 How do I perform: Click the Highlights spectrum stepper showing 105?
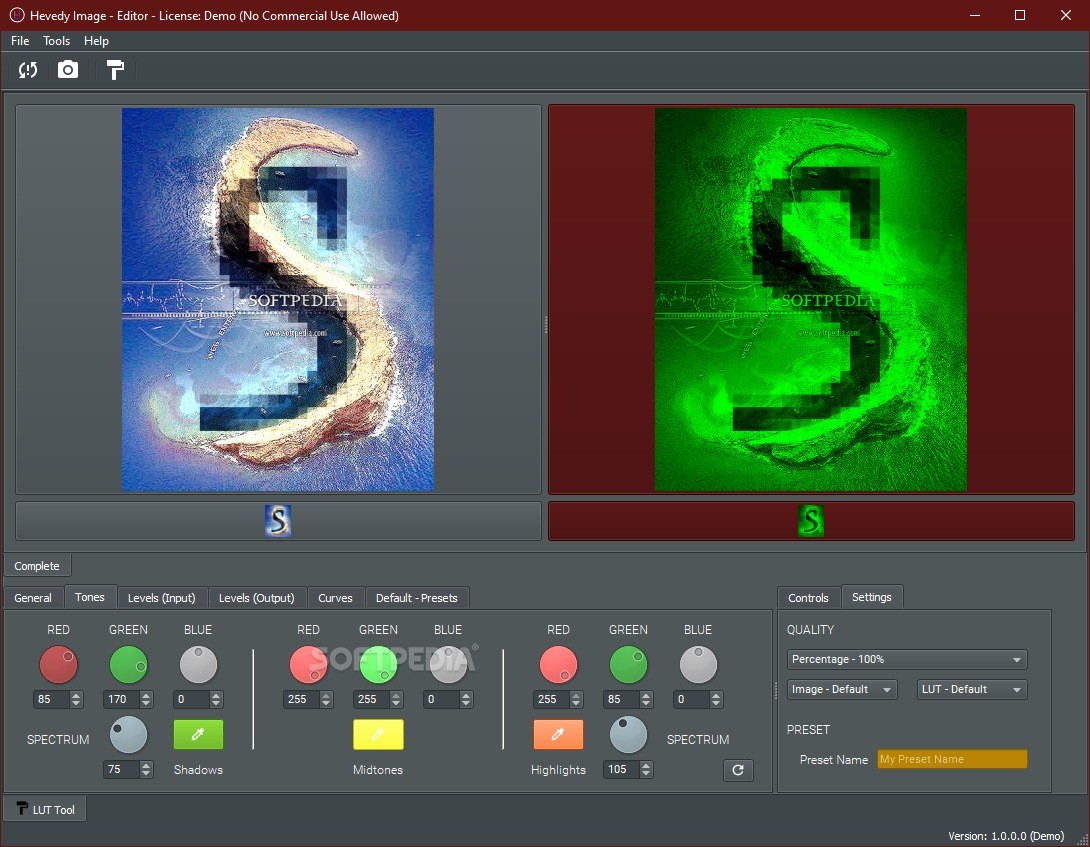628,769
